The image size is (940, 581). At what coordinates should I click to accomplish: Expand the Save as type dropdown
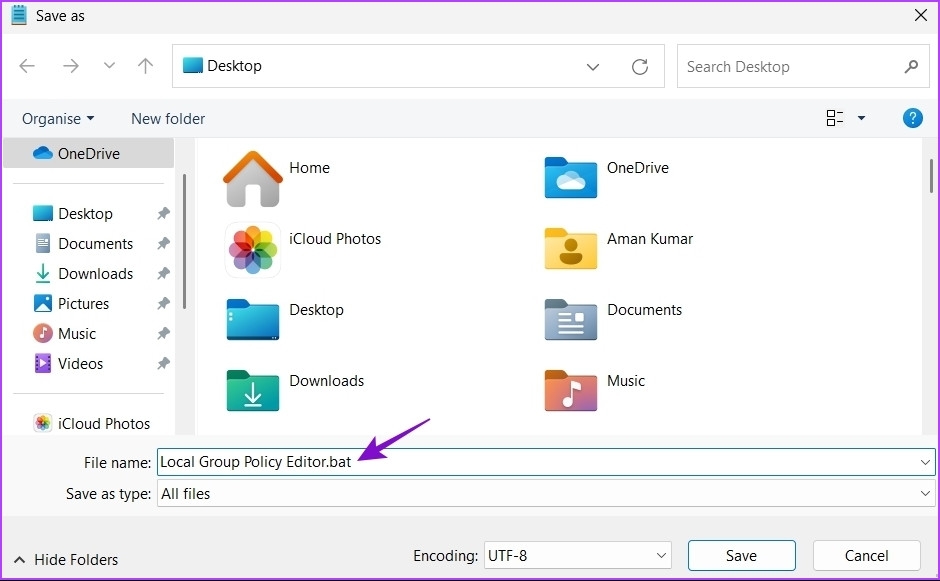[928, 493]
